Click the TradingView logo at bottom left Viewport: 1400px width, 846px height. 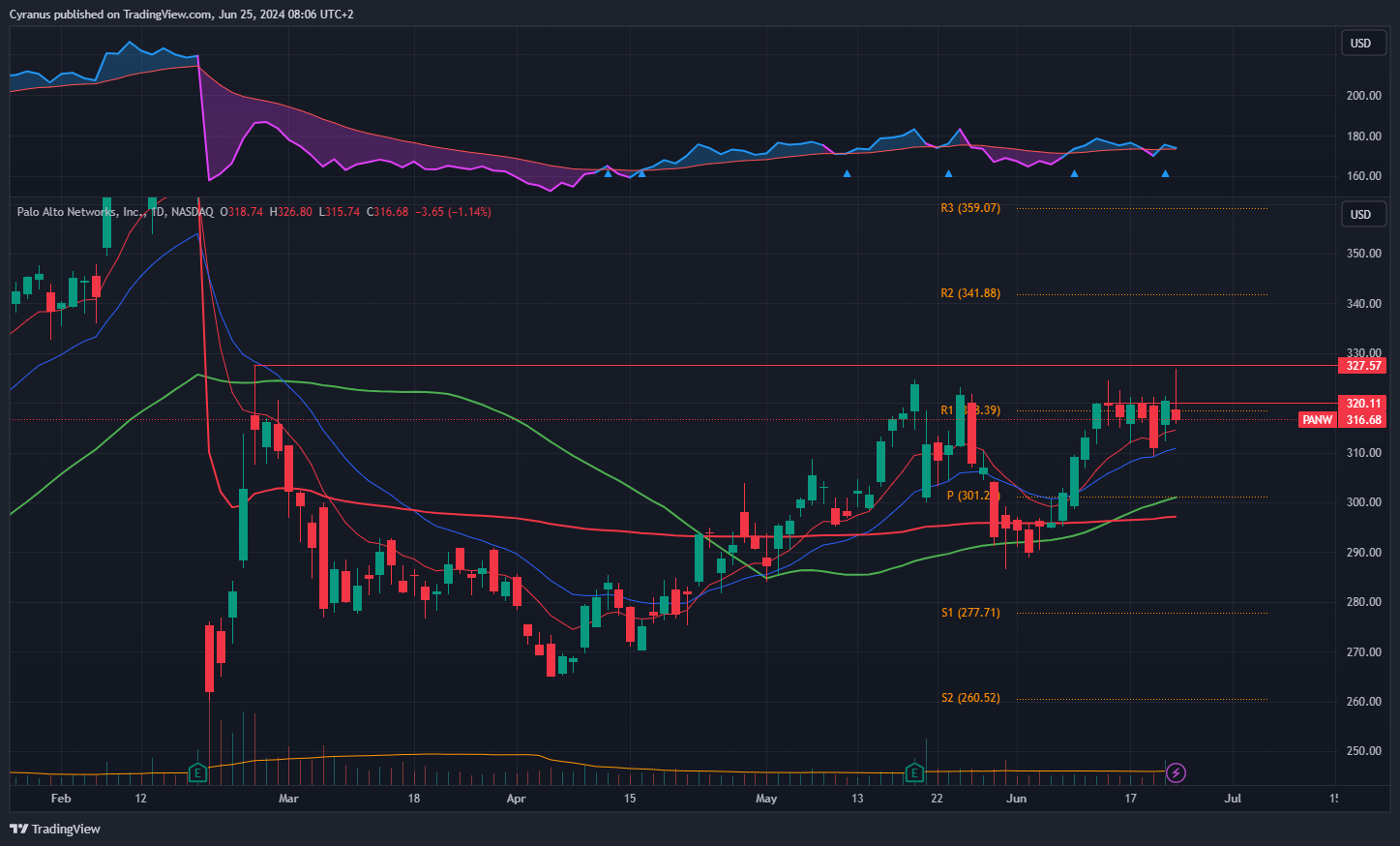click(x=55, y=829)
